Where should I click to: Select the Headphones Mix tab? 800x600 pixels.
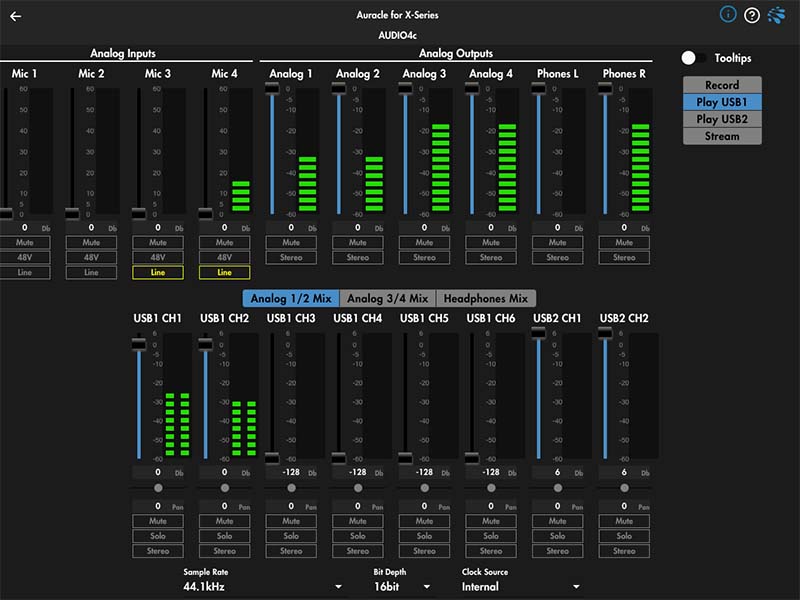pos(485,298)
